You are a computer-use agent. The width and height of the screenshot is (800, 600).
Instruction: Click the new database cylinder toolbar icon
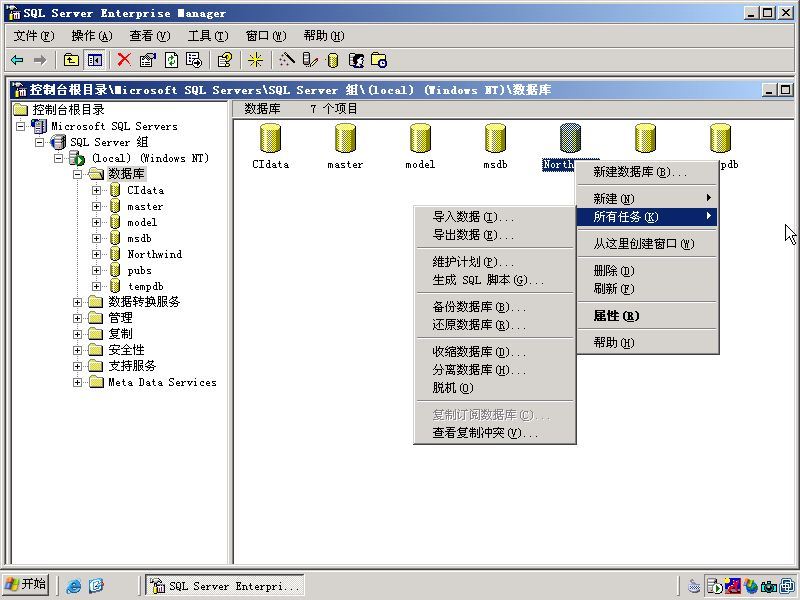click(x=333, y=60)
